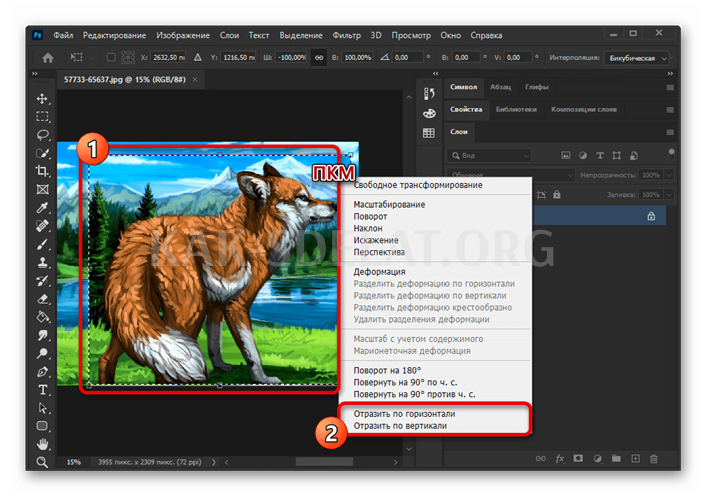Open the Интерполяция dropdown

point(637,58)
